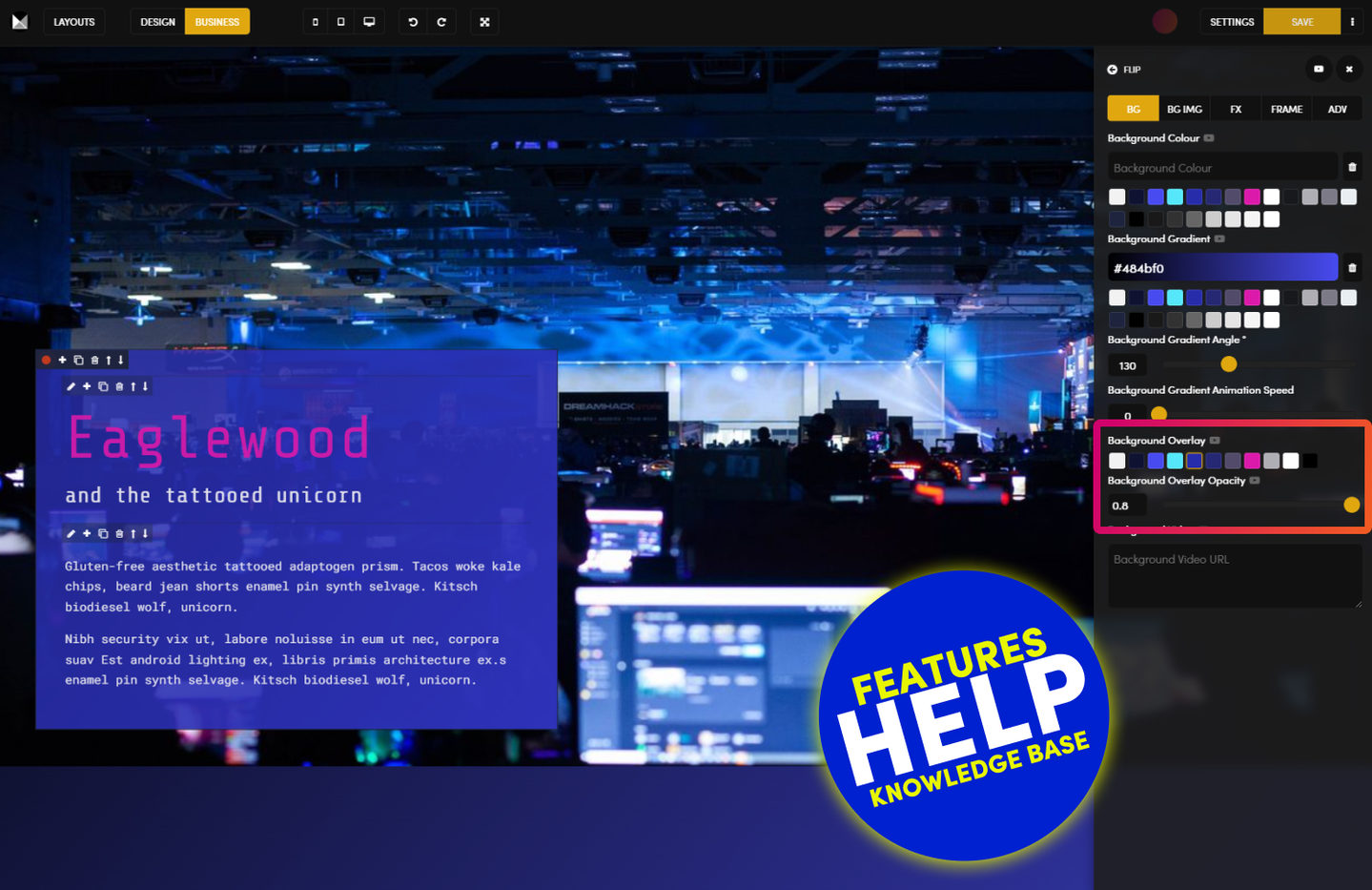Delete the Background Colour using trash icon
Viewport: 1372px width, 890px height.
(1352, 167)
